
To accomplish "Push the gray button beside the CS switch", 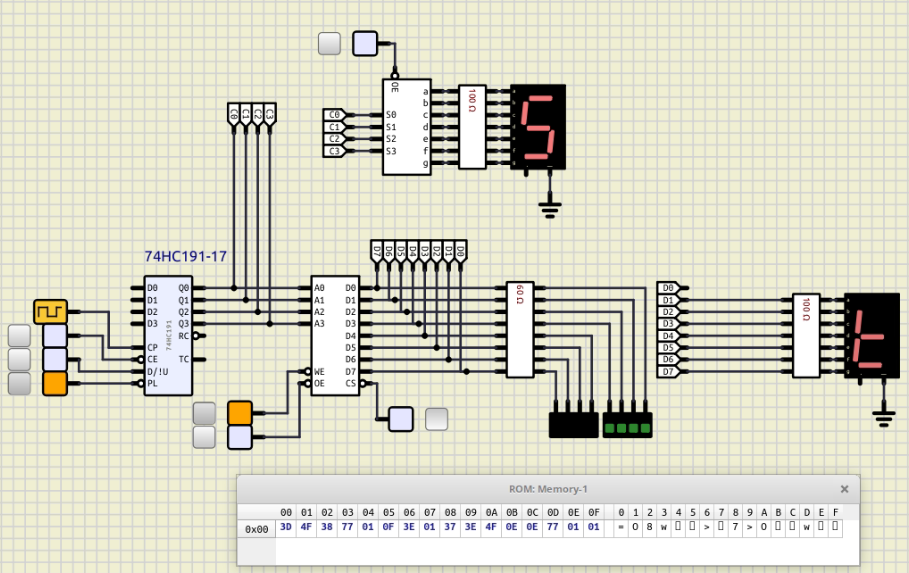I will [437, 419].
